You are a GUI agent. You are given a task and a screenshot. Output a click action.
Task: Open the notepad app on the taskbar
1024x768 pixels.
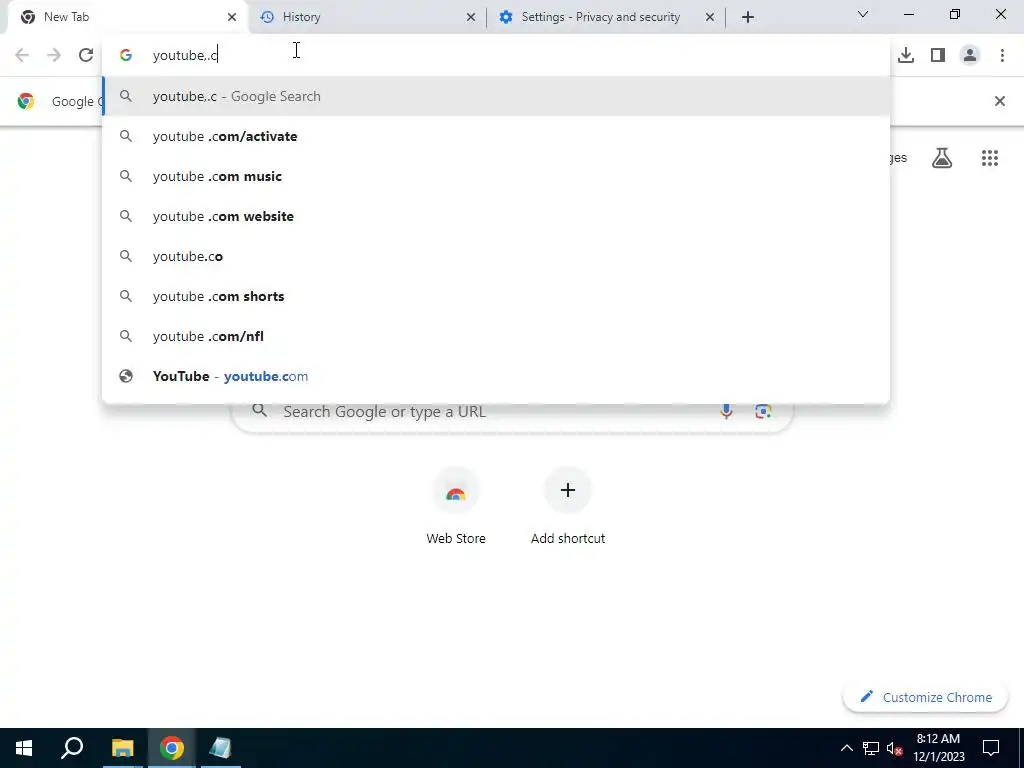click(220, 748)
